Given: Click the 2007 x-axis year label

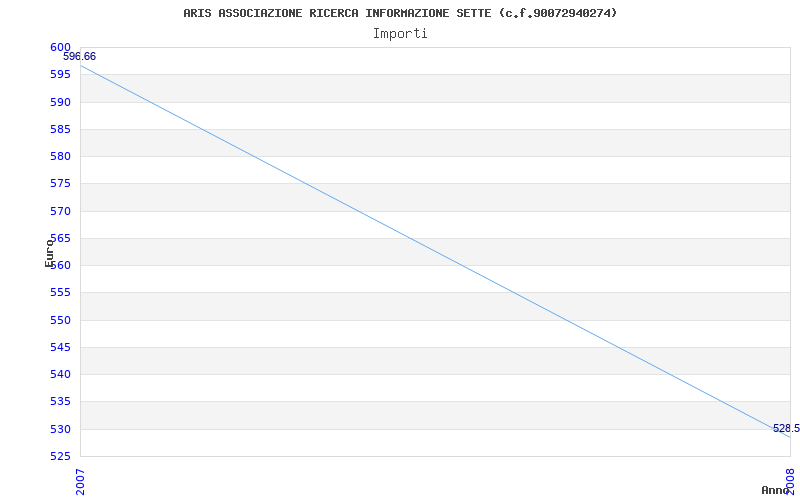Looking at the screenshot, I should (x=81, y=482).
